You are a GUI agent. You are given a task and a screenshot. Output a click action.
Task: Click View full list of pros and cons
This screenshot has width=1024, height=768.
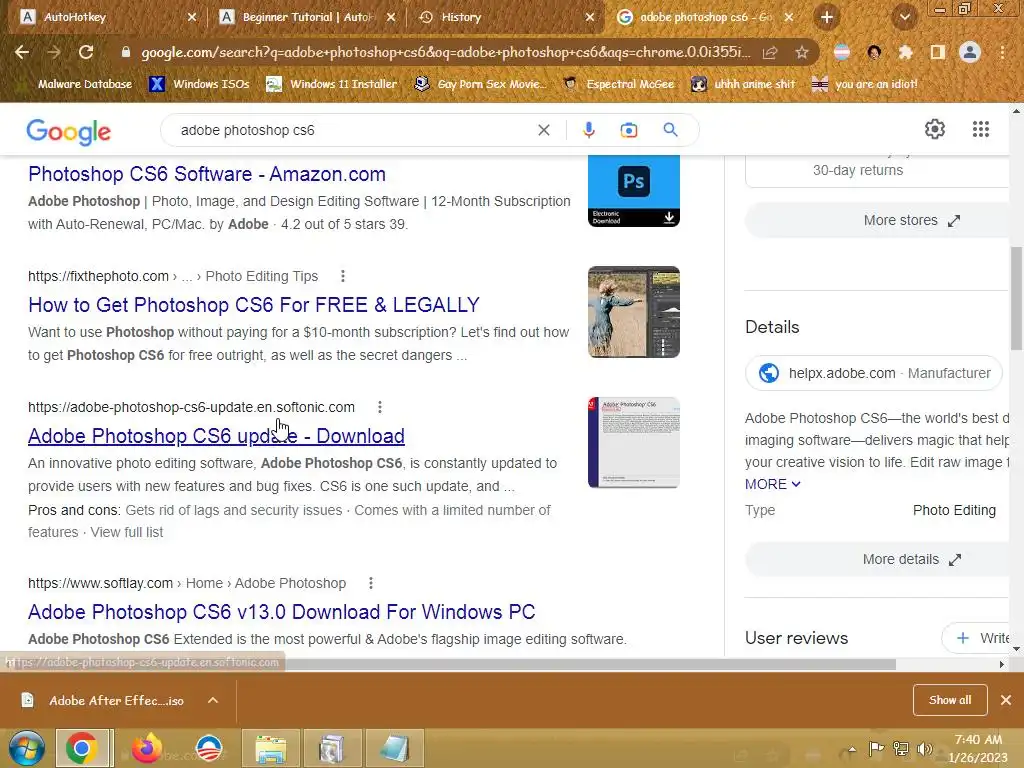(x=127, y=532)
